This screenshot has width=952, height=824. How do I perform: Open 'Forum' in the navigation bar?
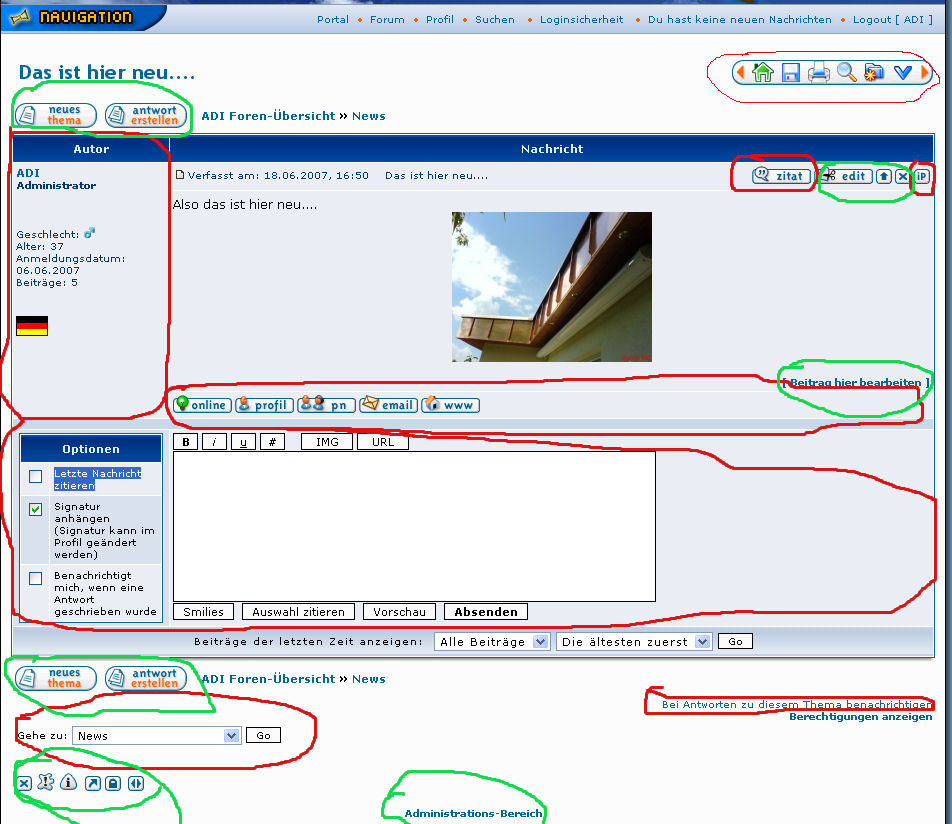[x=387, y=19]
